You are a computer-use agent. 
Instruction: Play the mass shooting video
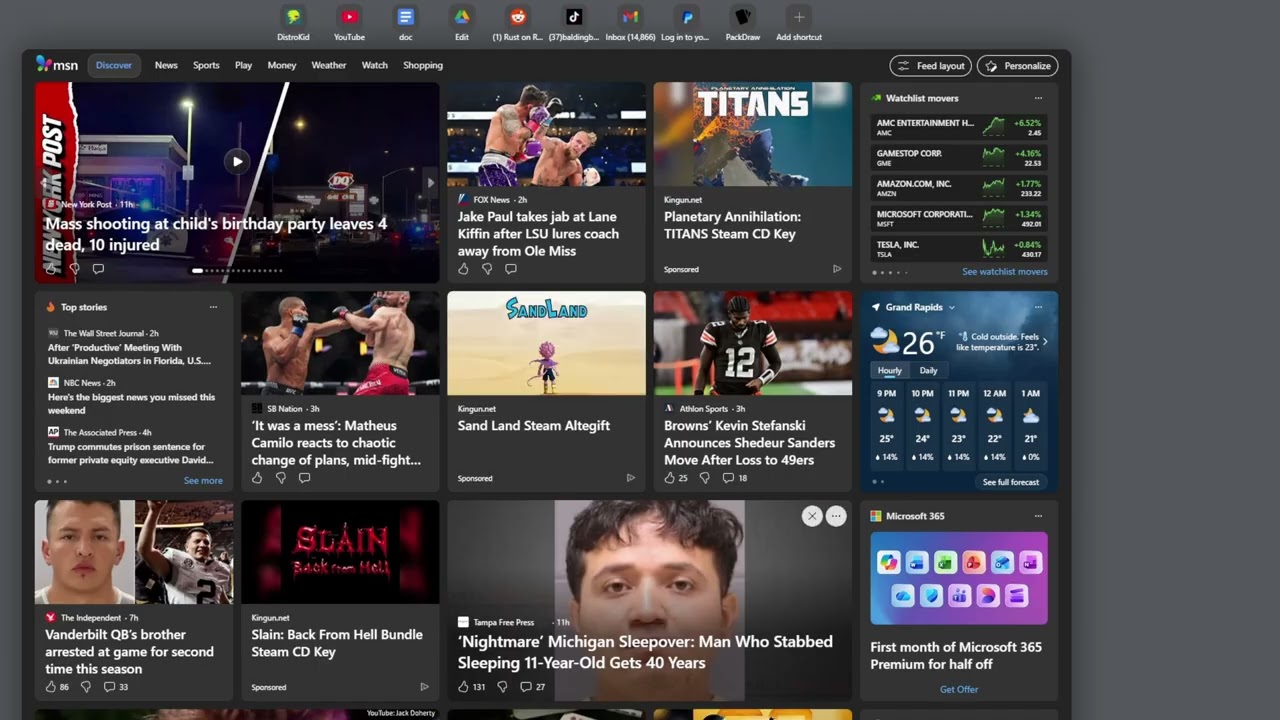click(x=237, y=161)
